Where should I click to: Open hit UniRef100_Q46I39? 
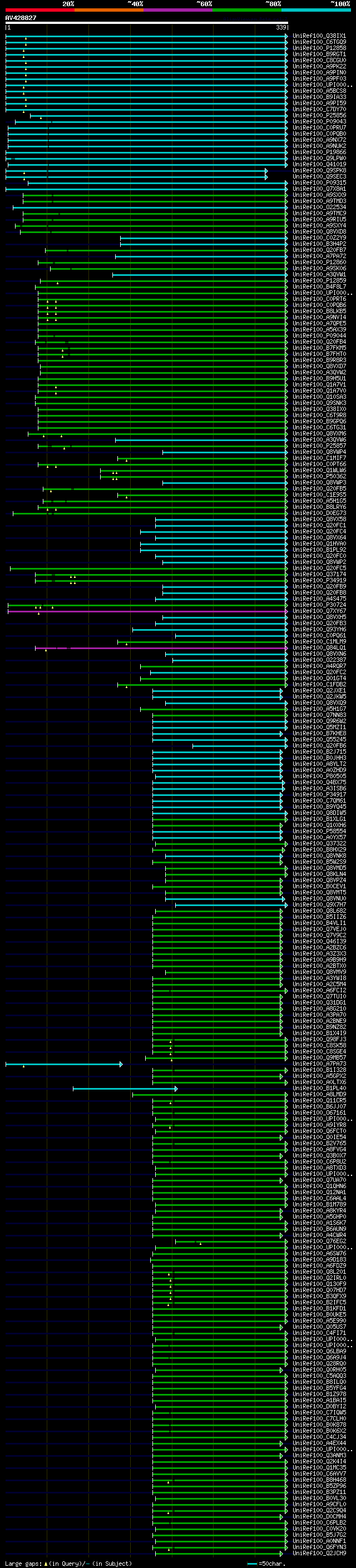(319, 941)
